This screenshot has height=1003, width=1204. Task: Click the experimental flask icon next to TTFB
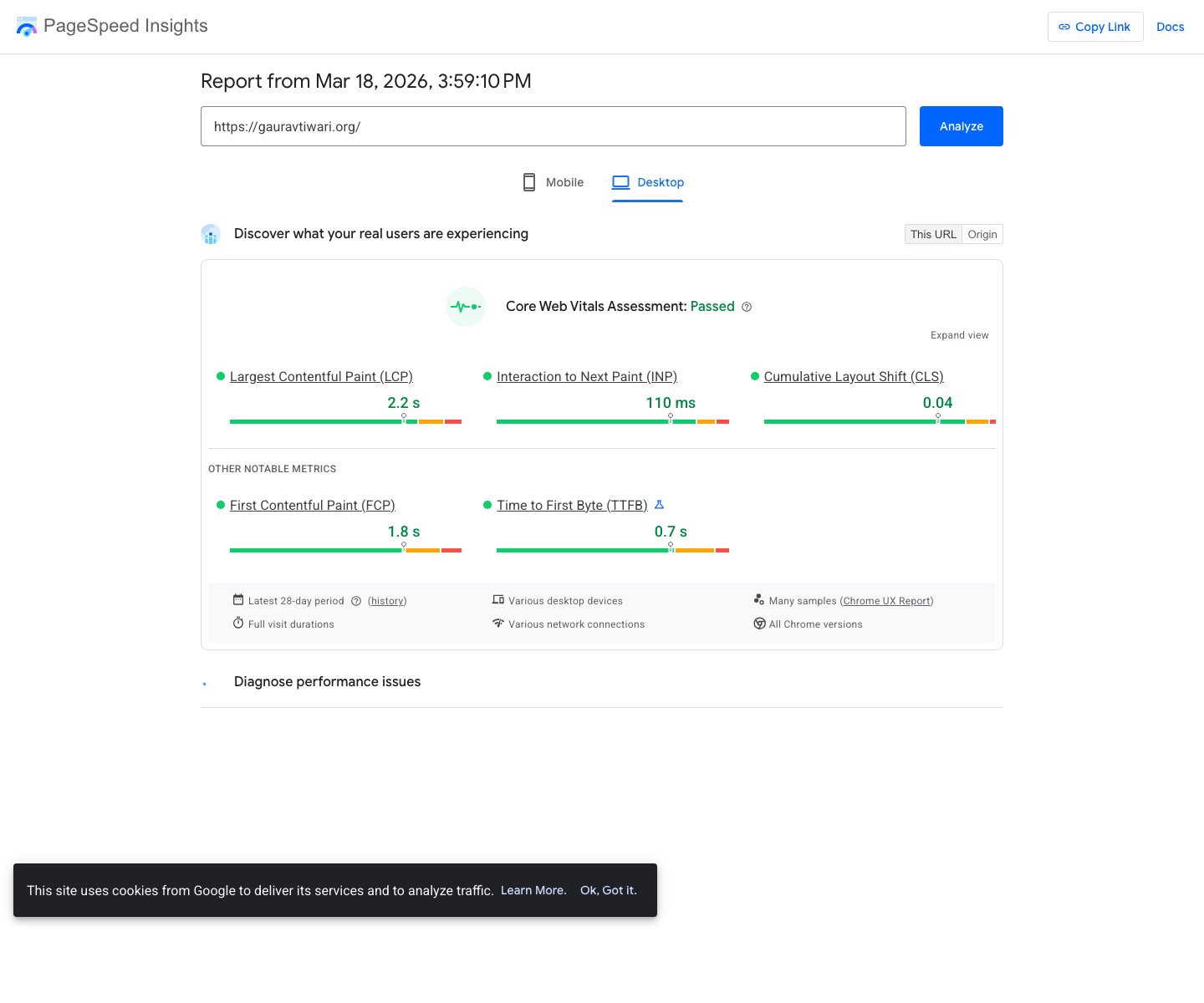(659, 505)
